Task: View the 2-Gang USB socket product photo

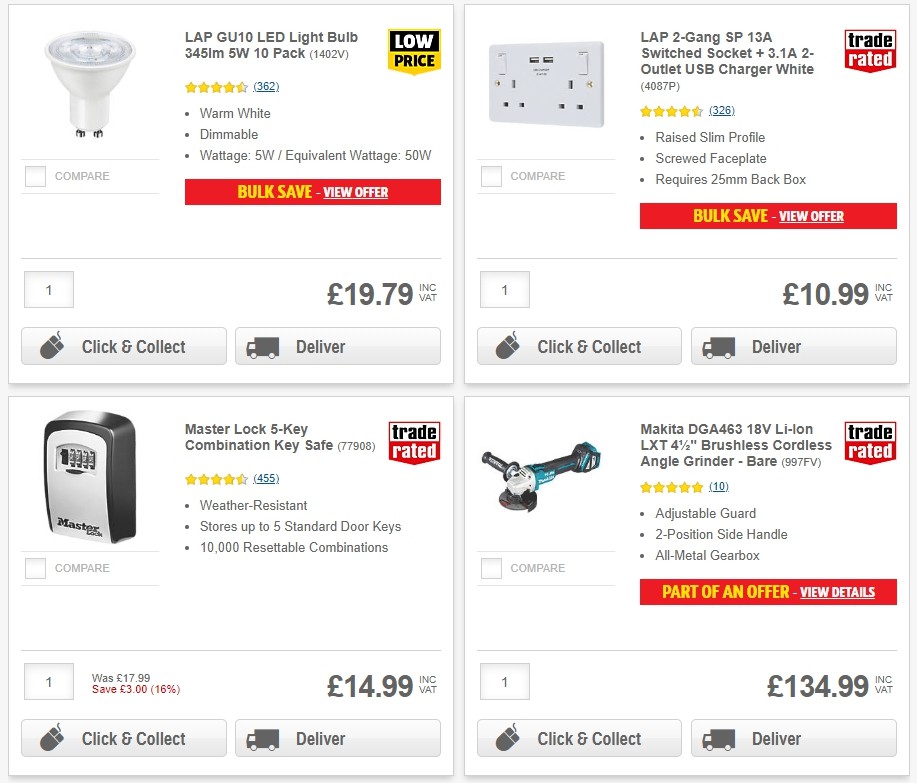Action: [545, 84]
